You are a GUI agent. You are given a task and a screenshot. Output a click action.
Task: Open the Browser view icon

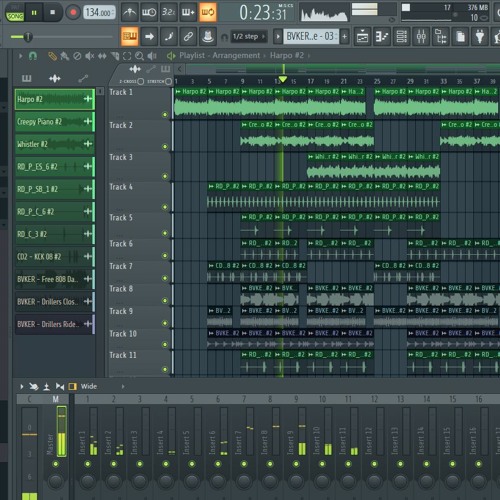point(441,36)
